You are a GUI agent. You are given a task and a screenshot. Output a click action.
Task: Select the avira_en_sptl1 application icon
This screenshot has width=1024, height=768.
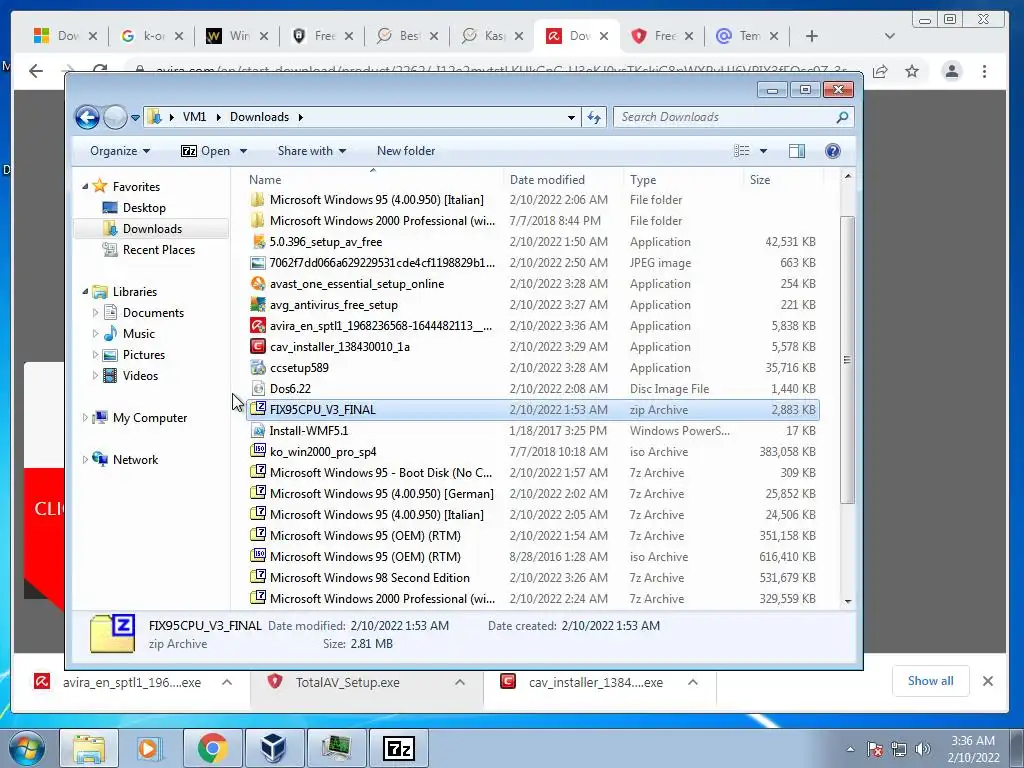[258, 325]
